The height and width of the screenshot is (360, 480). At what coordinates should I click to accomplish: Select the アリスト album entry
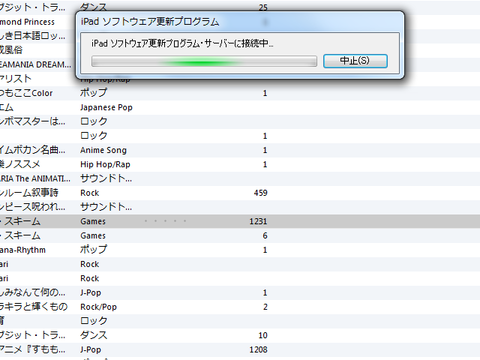(16, 79)
